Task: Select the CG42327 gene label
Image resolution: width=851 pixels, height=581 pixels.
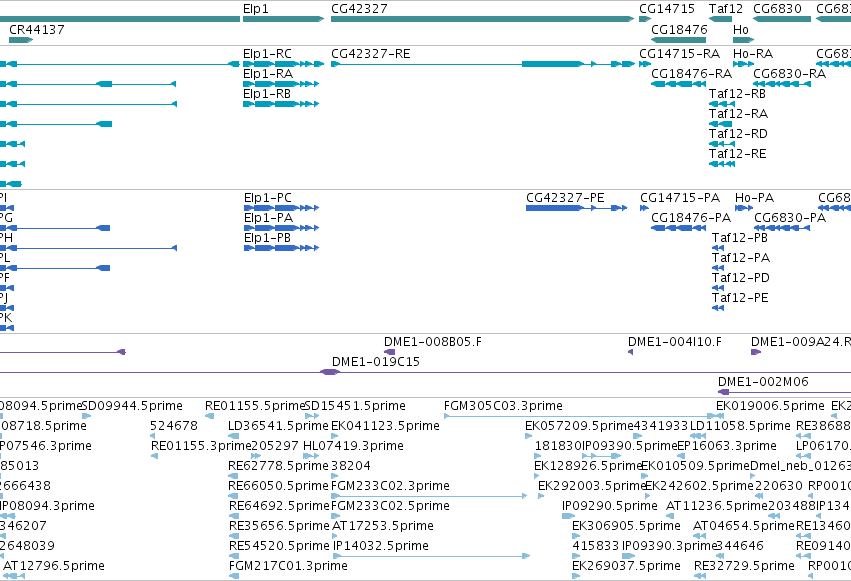Action: pyautogui.click(x=359, y=9)
